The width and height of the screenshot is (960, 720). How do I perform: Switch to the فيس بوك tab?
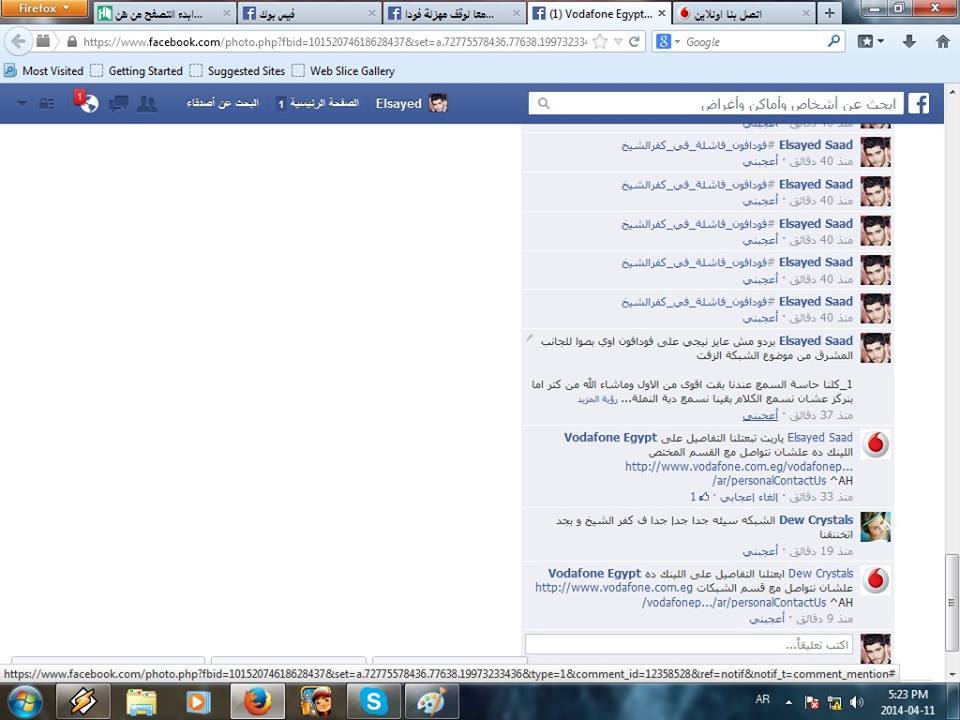click(x=309, y=13)
